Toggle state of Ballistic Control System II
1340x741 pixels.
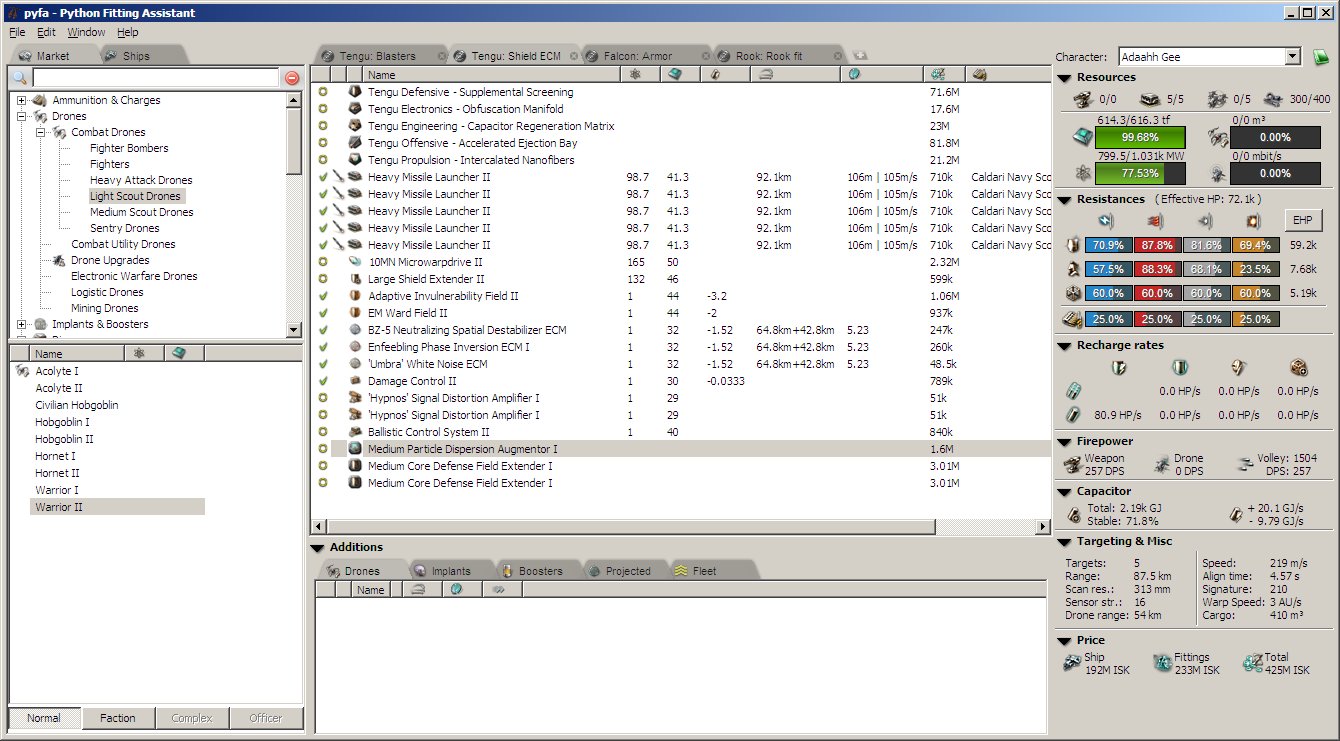(x=323, y=432)
